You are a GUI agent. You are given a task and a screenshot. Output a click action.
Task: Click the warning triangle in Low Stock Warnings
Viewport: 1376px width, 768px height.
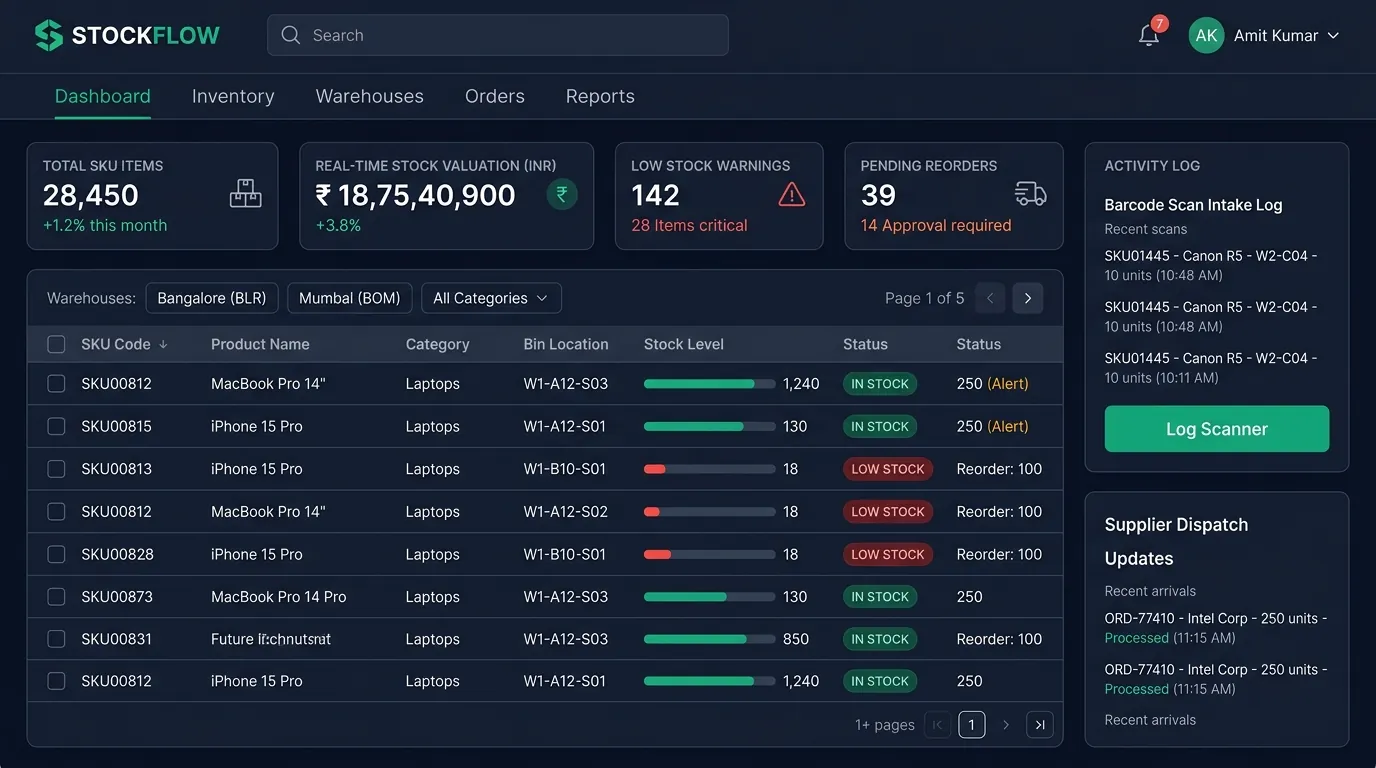click(791, 194)
